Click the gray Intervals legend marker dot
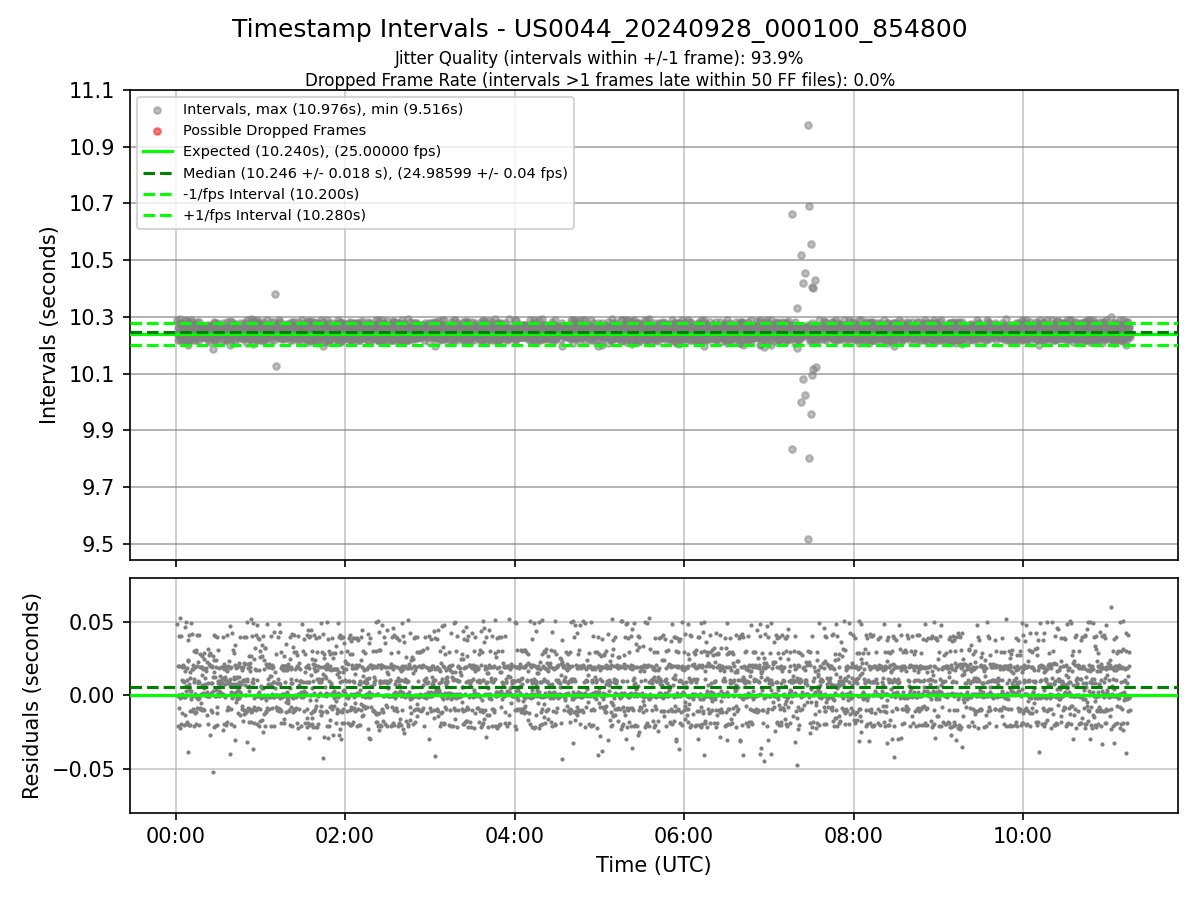This screenshot has height=900, width=1200. tap(157, 110)
